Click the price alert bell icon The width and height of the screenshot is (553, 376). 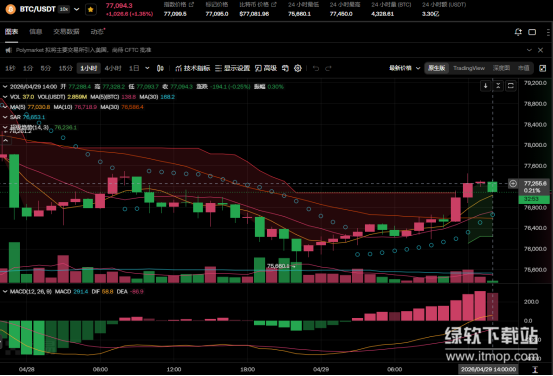click(518, 32)
